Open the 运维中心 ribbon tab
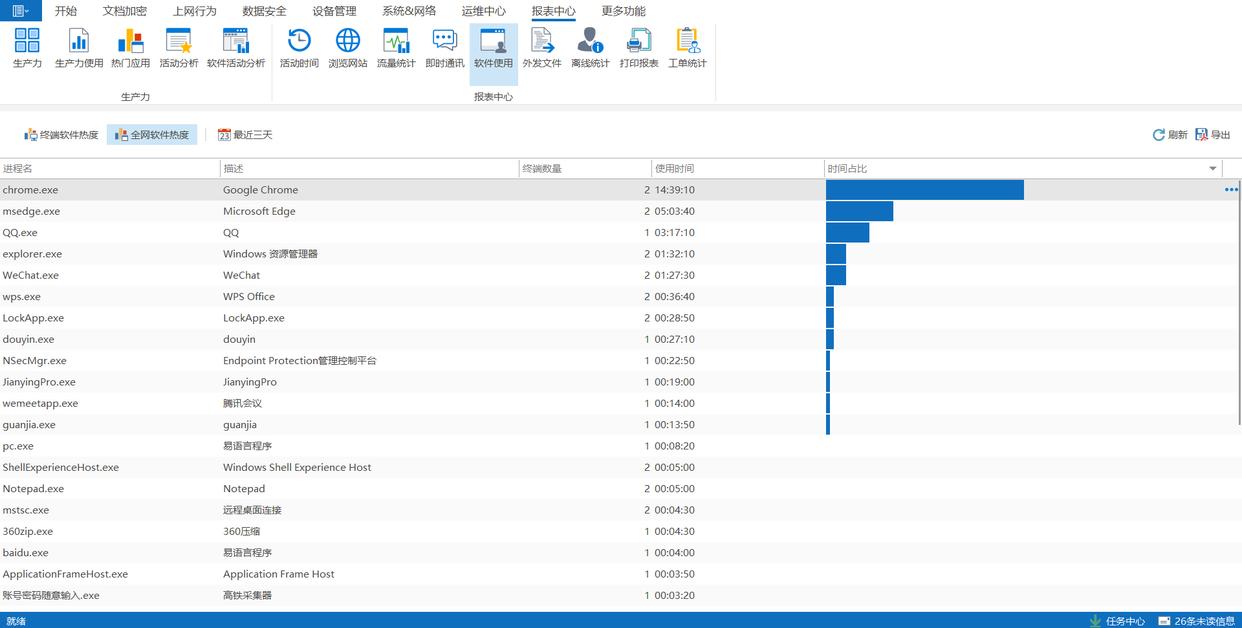This screenshot has width=1242, height=628. (x=483, y=11)
